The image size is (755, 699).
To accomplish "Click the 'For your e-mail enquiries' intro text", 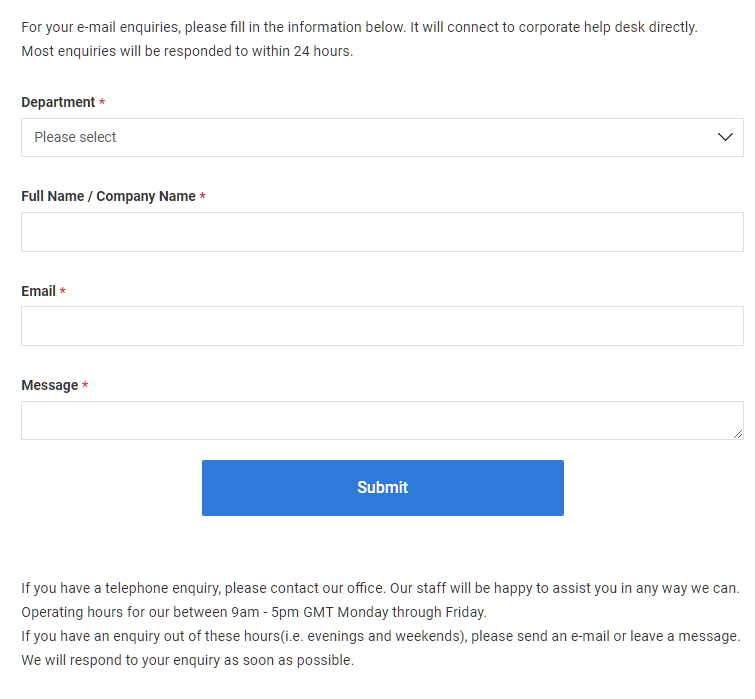I will pos(359,27).
